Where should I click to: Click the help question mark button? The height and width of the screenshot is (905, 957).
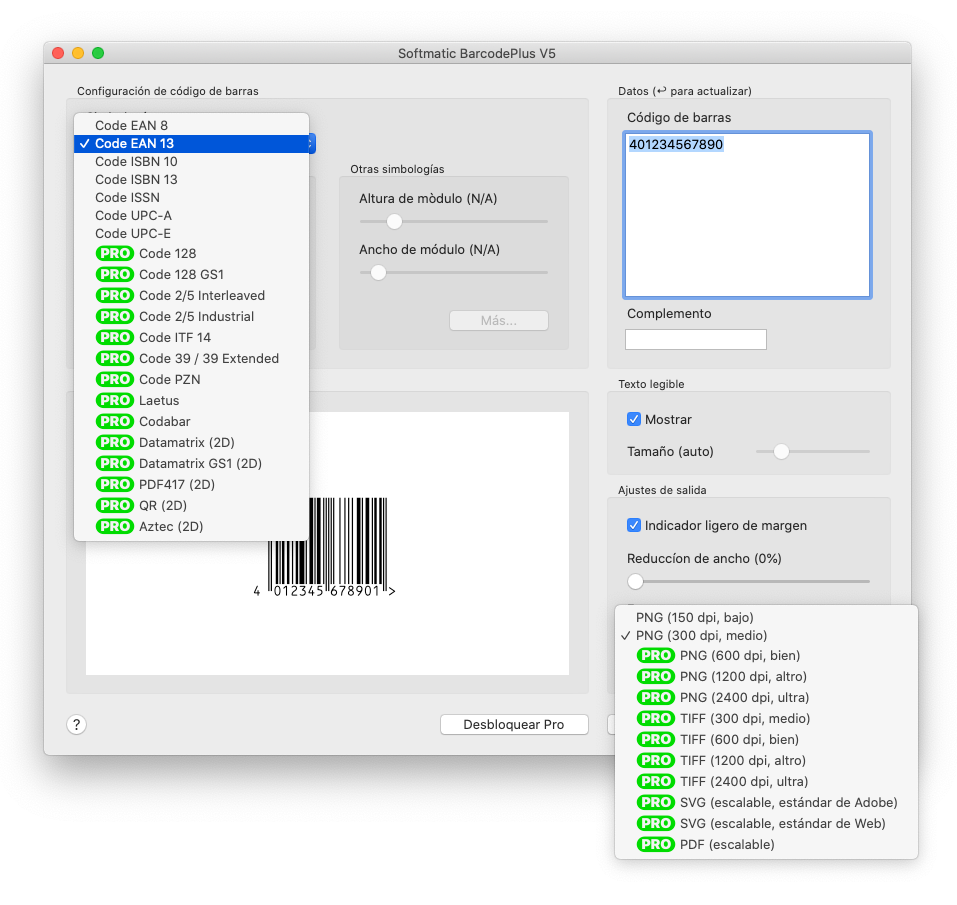click(77, 725)
